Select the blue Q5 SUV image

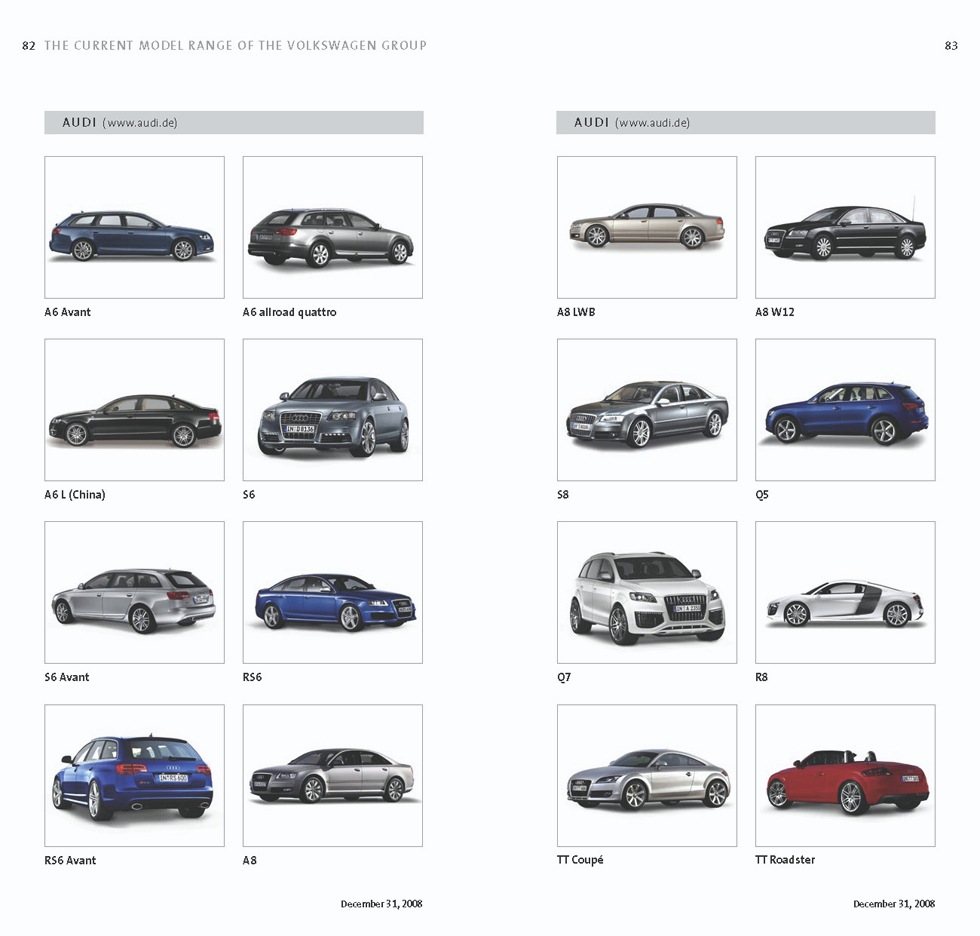[x=845, y=411]
